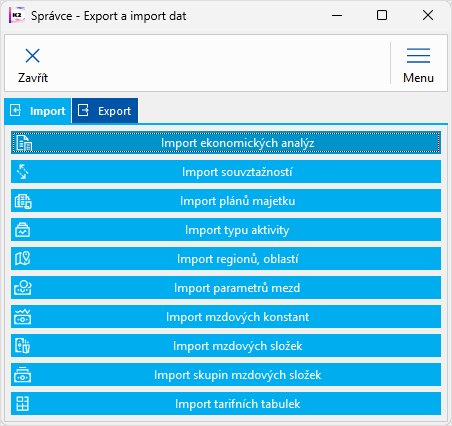The height and width of the screenshot is (426, 452).
Task: Click the Import parametrů mezd icon
Action: [x=23, y=288]
